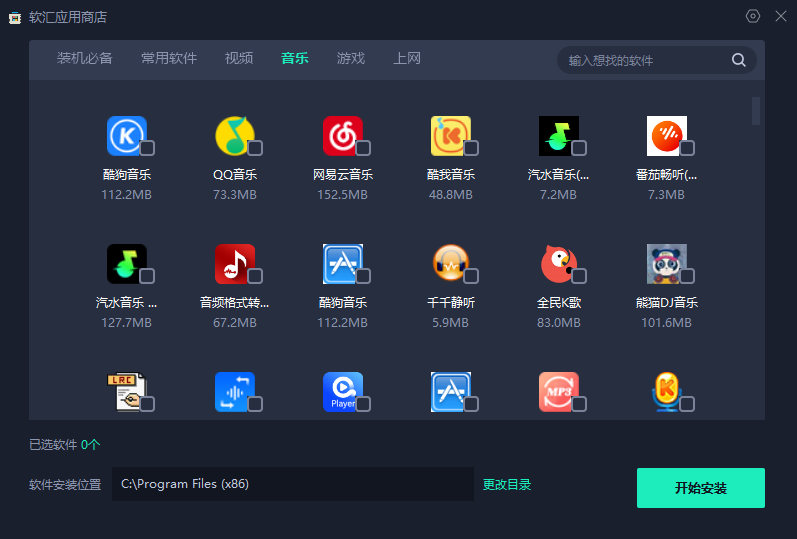Select the 酷我音乐 checkbox
This screenshot has width=797, height=539.
click(x=471, y=148)
